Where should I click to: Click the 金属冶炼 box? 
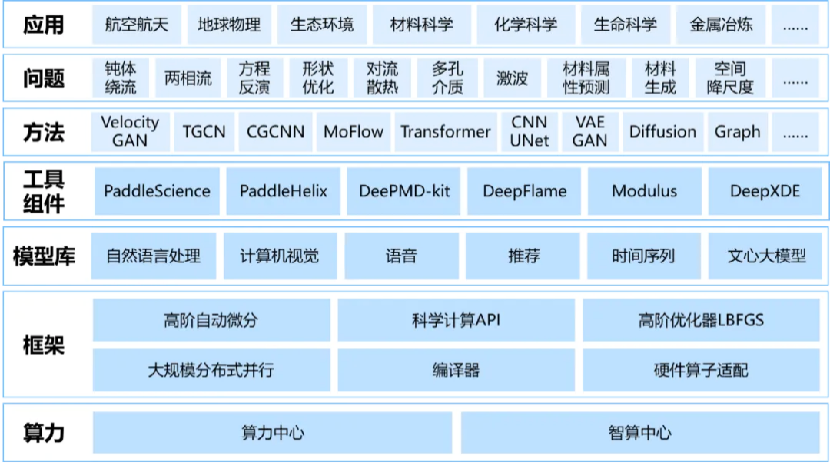pos(721,24)
